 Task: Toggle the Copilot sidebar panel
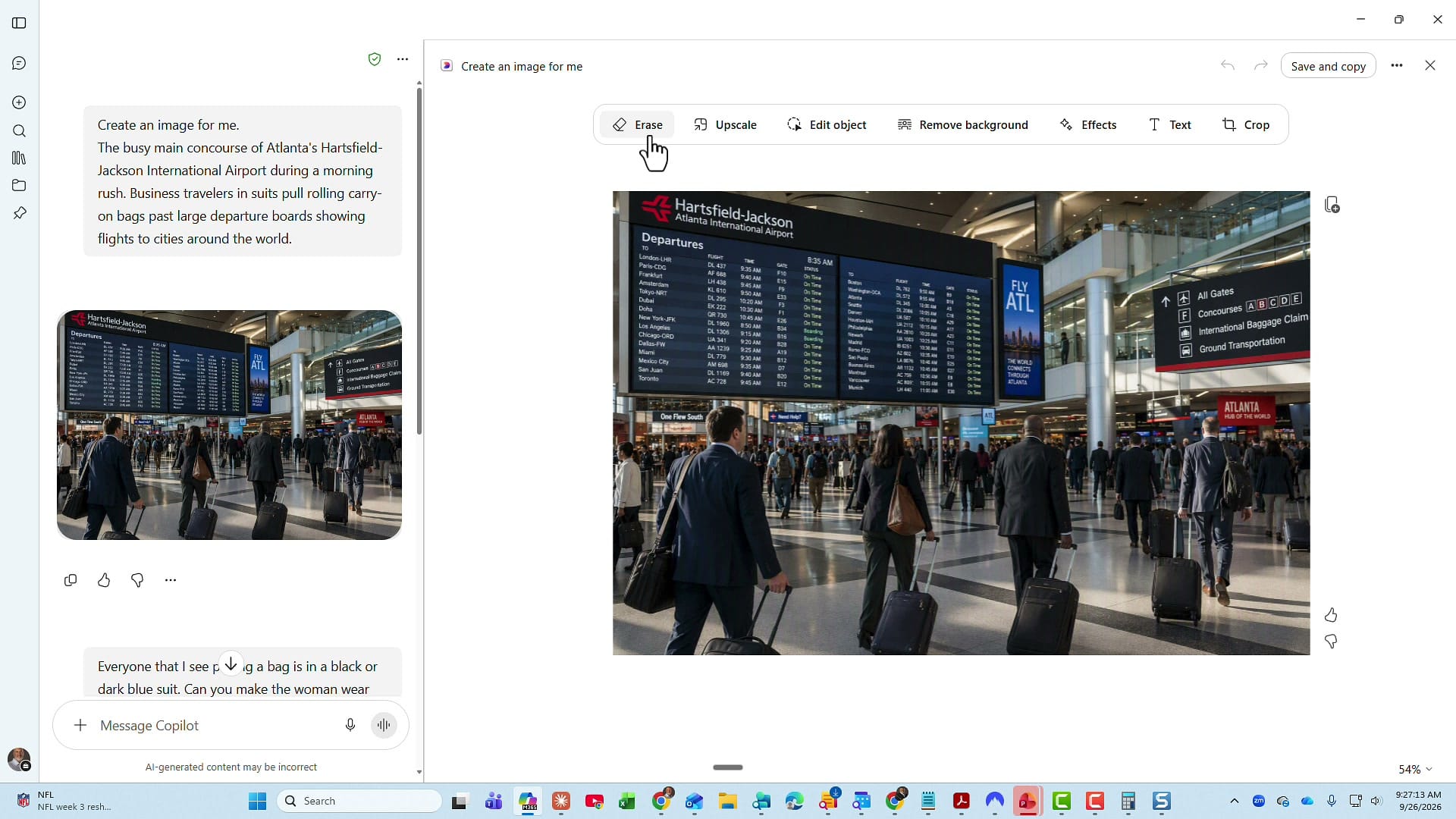pyautogui.click(x=20, y=23)
